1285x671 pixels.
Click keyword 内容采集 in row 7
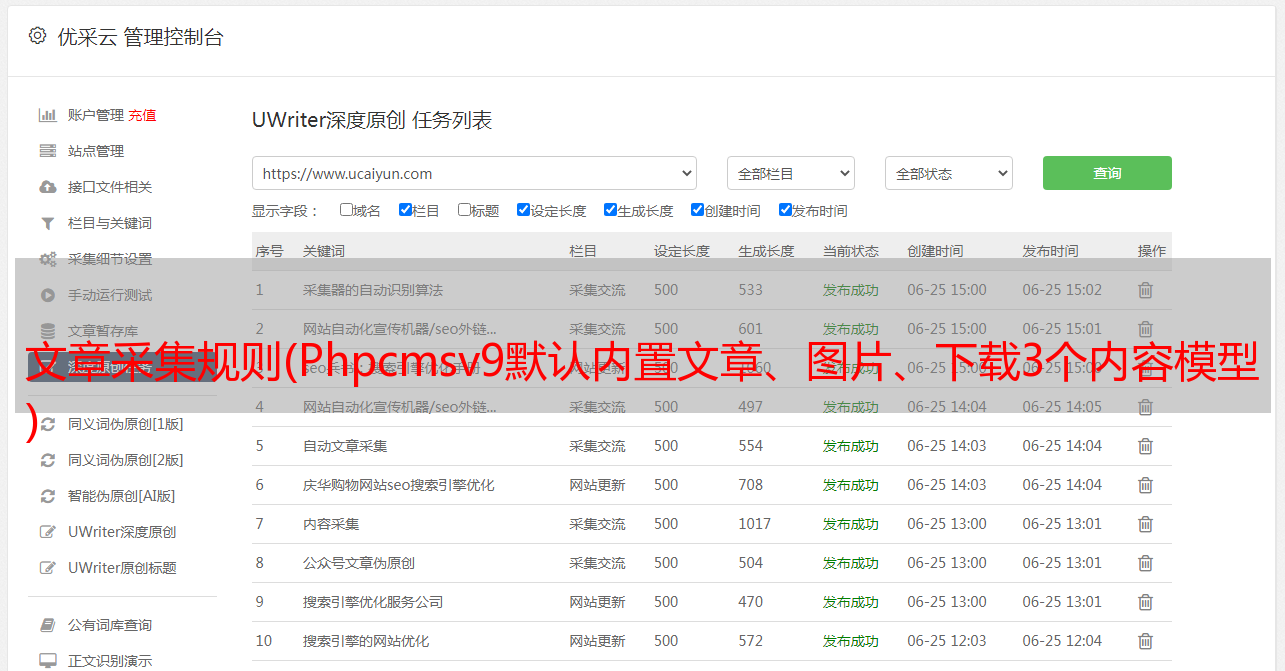click(331, 524)
